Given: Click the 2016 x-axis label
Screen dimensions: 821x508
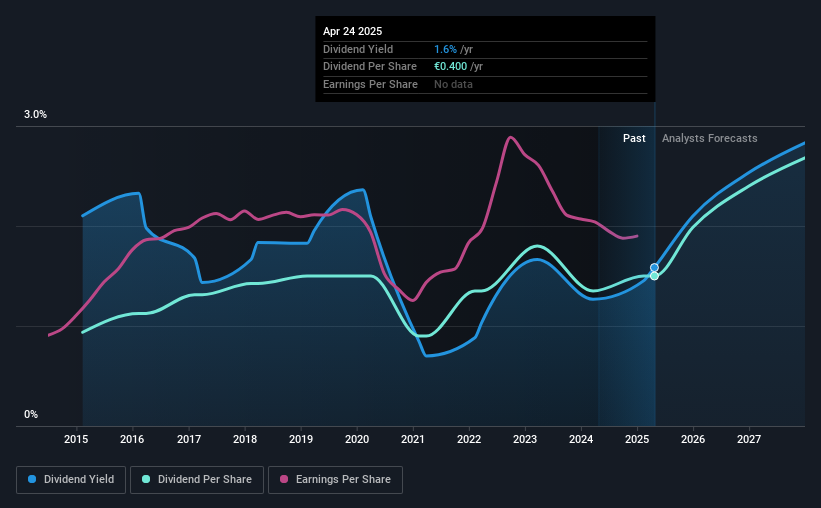Looking at the screenshot, I should [x=132, y=439].
